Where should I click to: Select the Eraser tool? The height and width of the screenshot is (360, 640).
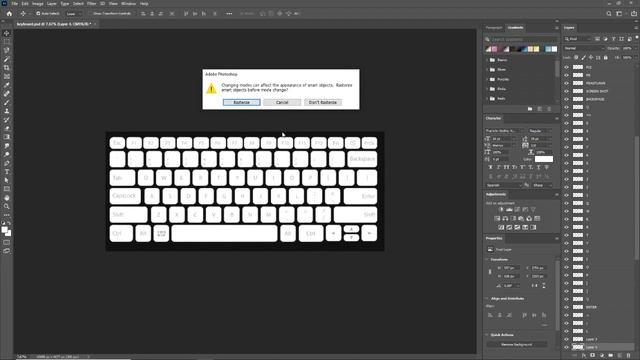pyautogui.click(x=7, y=128)
